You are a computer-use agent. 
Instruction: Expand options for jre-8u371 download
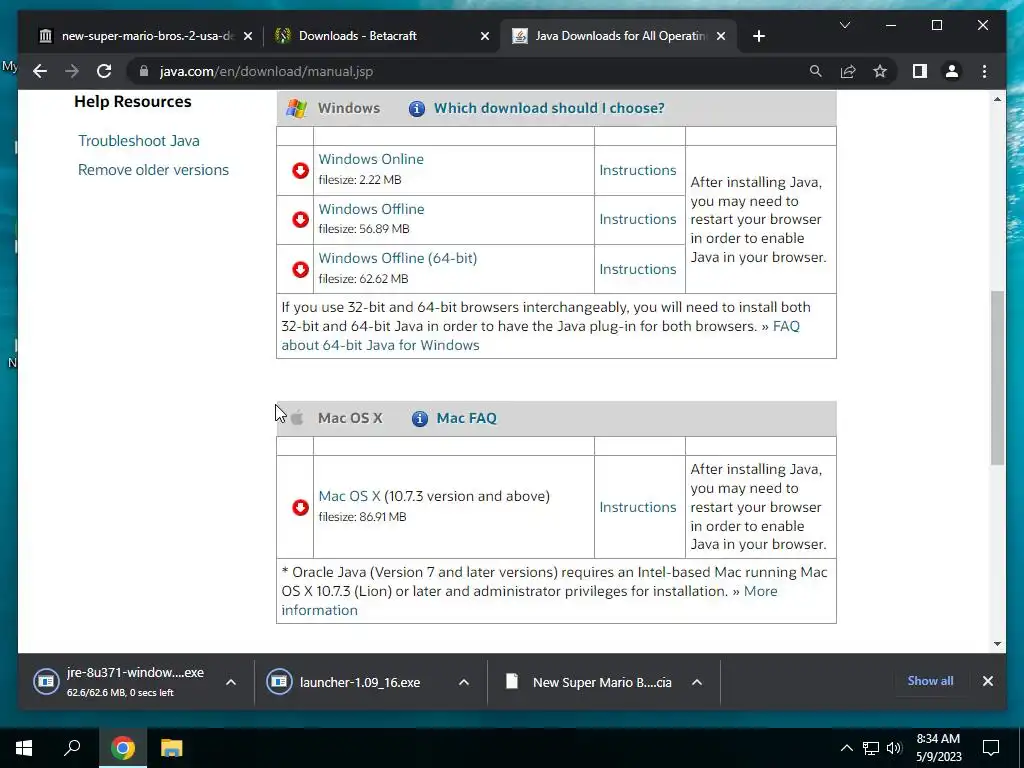[231, 682]
